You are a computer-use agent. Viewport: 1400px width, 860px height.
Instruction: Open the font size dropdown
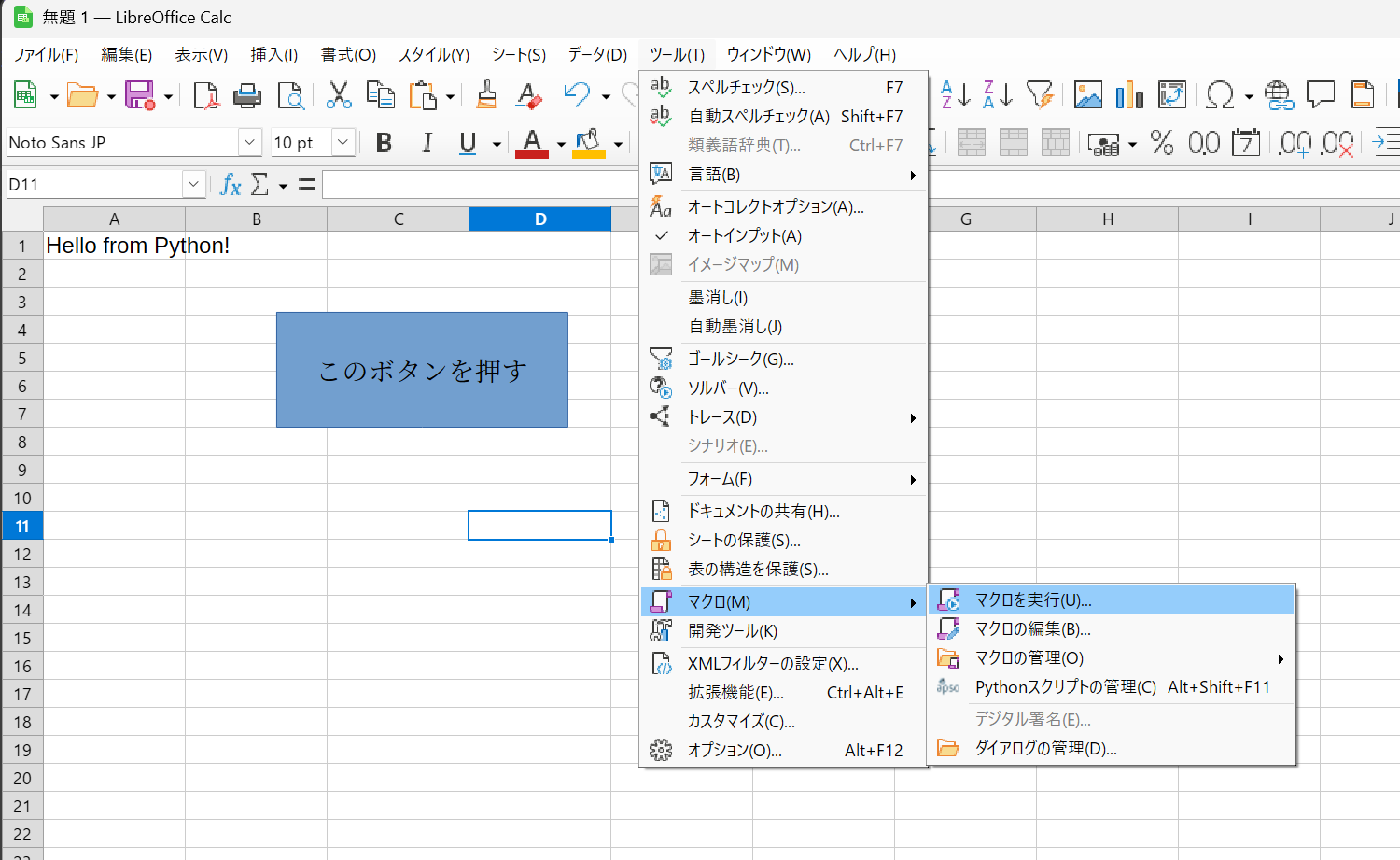coord(343,143)
